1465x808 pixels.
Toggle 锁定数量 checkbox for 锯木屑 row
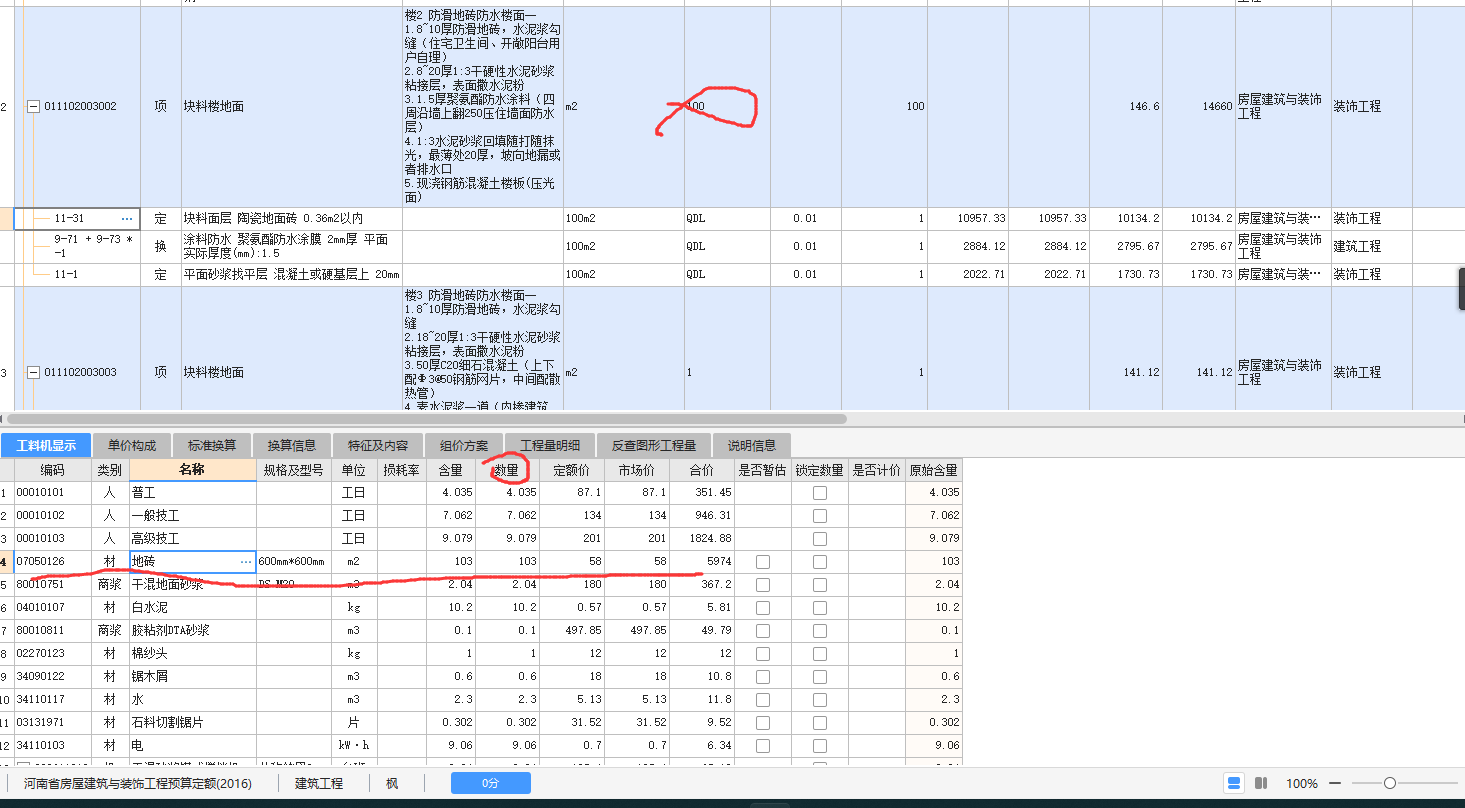(x=820, y=677)
